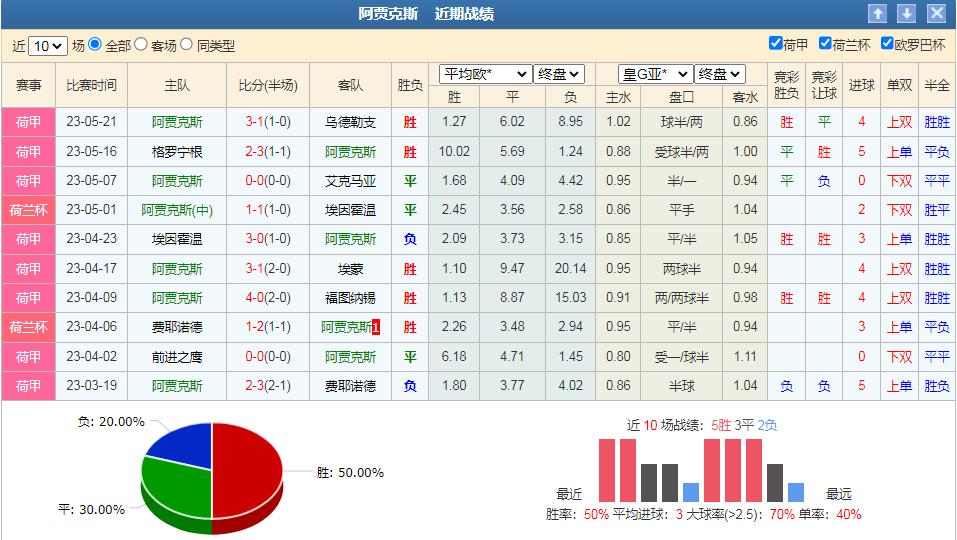This screenshot has height=540, width=957.
Task: Click the 5胜 record summary text
Action: point(721,425)
